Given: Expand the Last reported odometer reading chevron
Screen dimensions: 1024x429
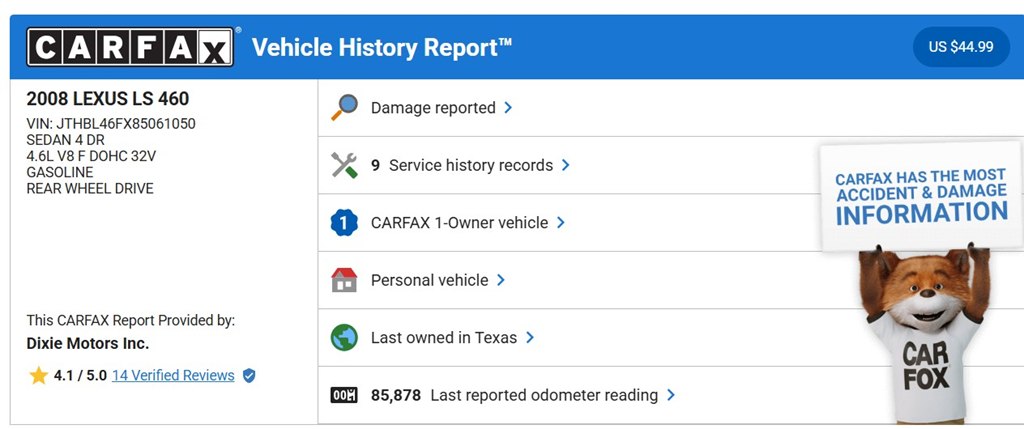Looking at the screenshot, I should pyautogui.click(x=671, y=395).
